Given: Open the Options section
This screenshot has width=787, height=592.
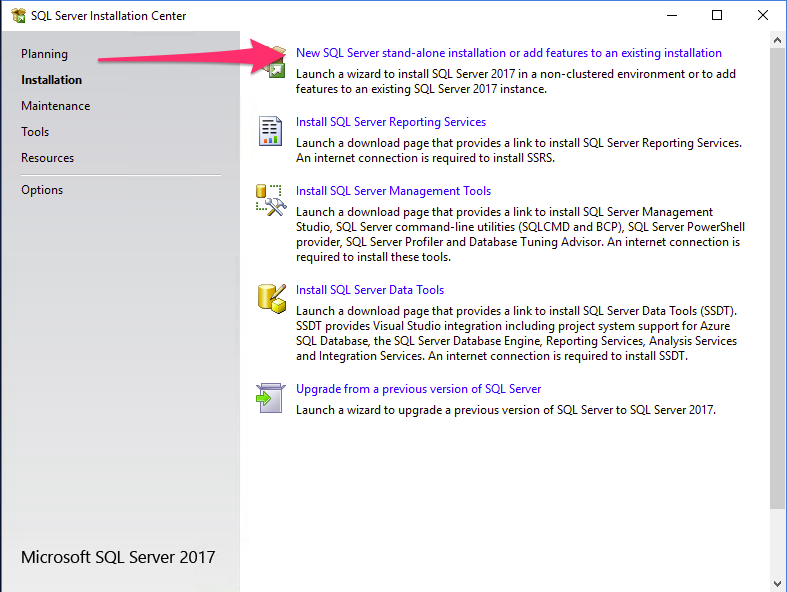Looking at the screenshot, I should tap(42, 190).
